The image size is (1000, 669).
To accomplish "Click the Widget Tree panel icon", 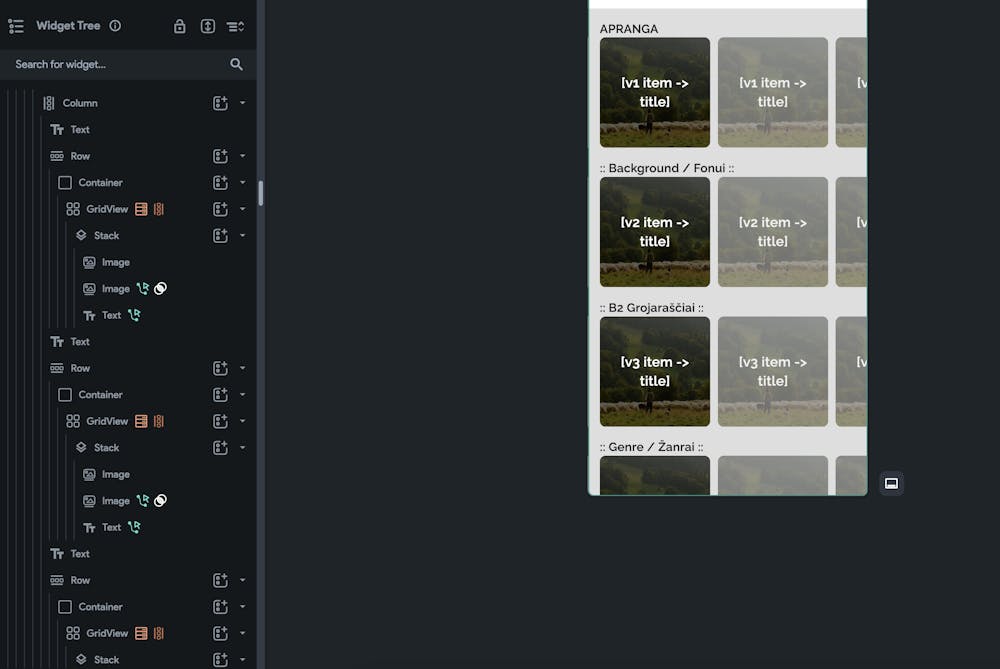I will [x=16, y=26].
